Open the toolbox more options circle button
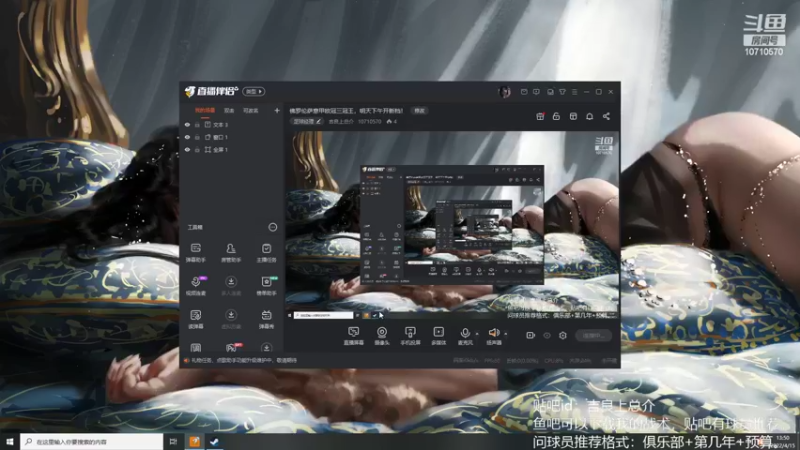Screen dimensions: 800x450 click(272, 227)
